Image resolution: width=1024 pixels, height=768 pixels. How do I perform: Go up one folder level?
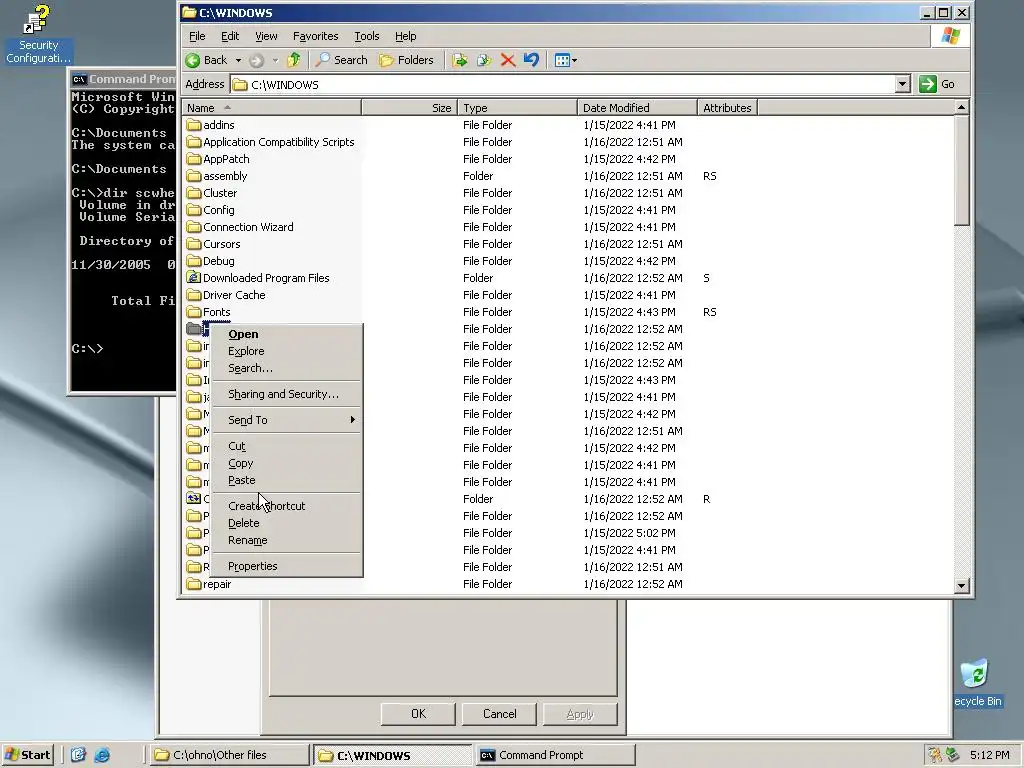pos(294,60)
